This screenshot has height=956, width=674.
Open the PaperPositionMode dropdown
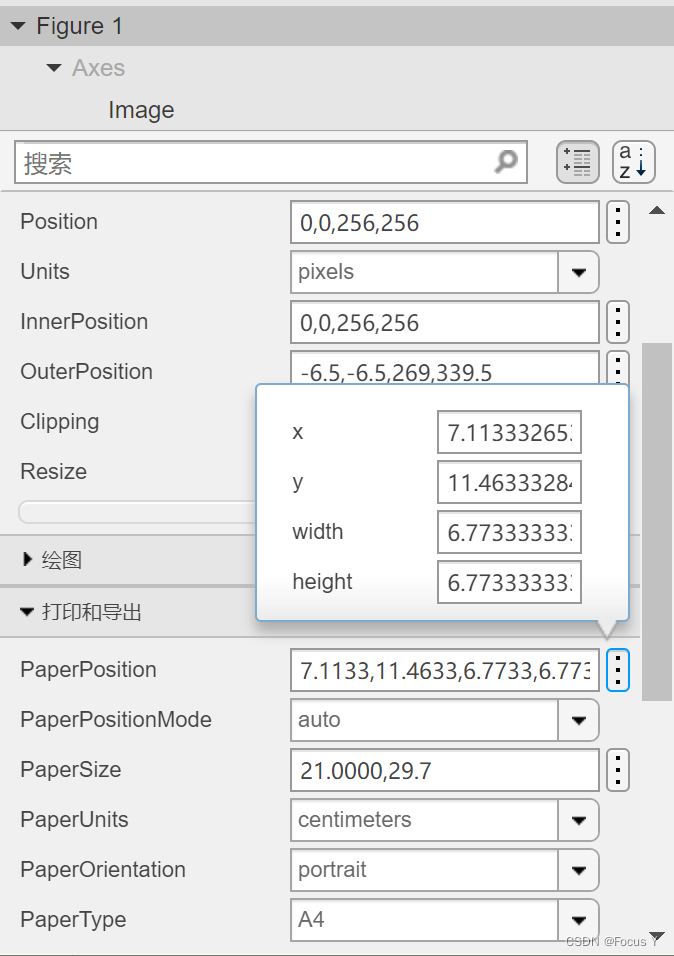coord(578,720)
